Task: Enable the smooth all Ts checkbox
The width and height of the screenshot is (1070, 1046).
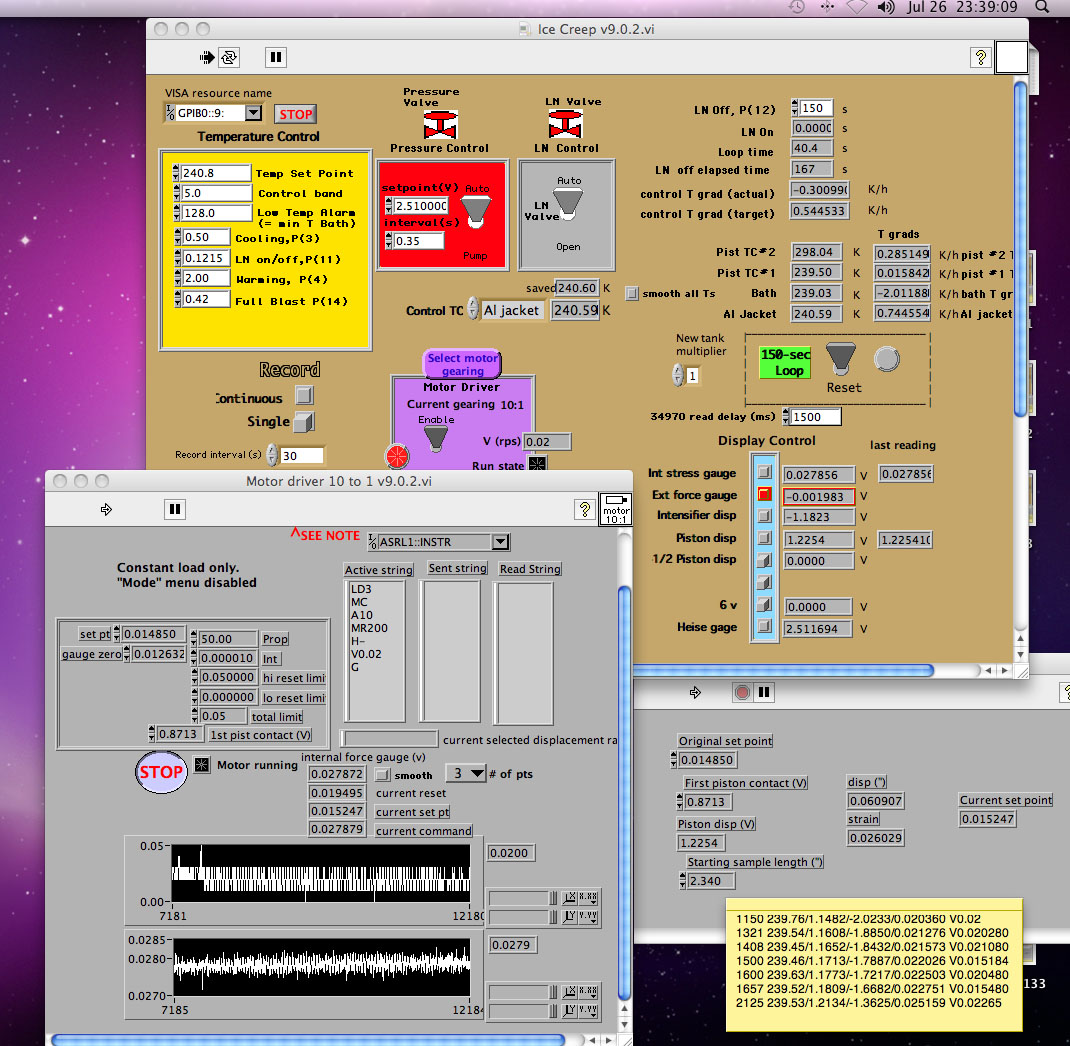Action: 631,294
